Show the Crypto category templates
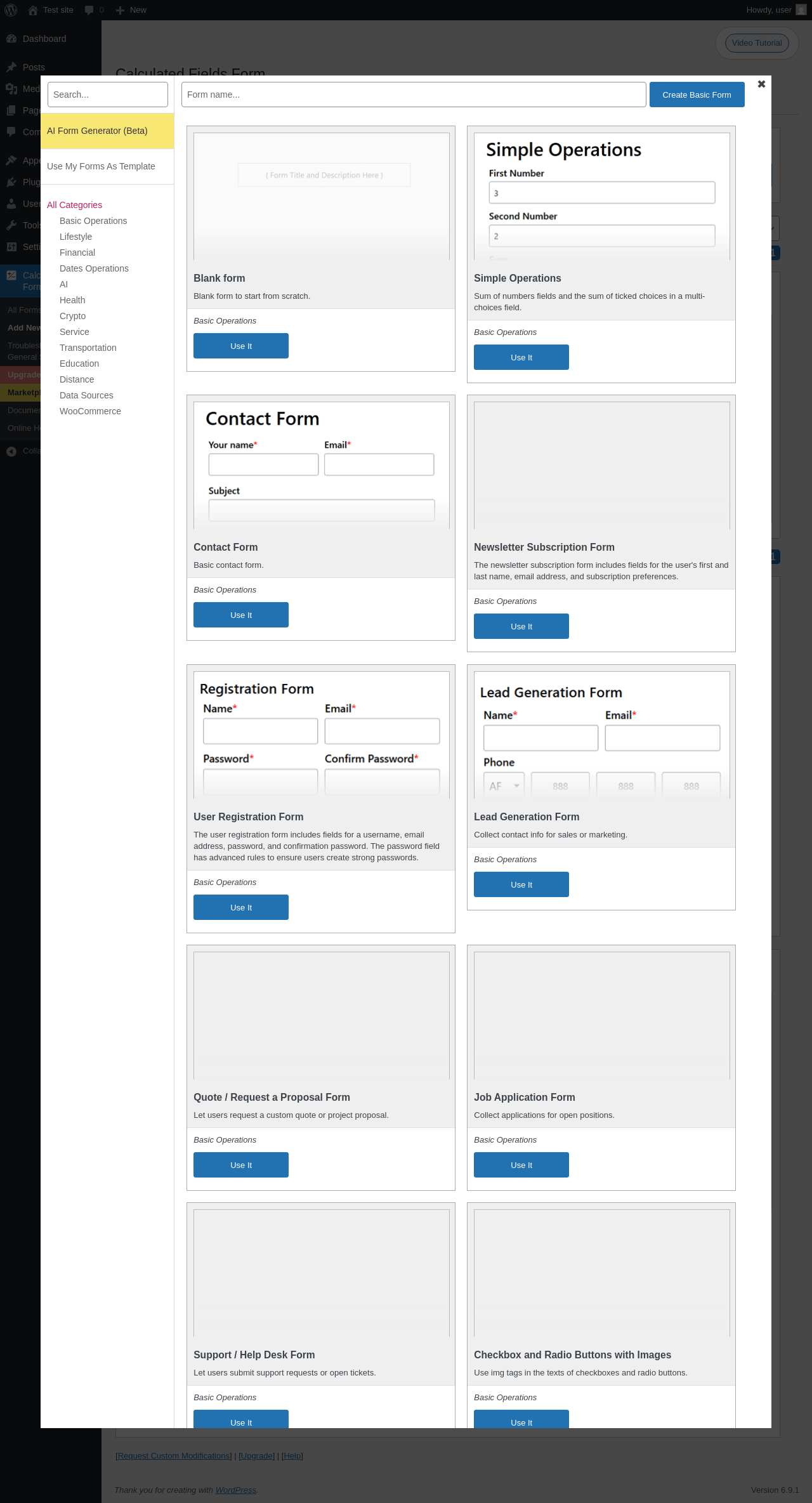Screen dimensions: 812x1503 coord(72,316)
